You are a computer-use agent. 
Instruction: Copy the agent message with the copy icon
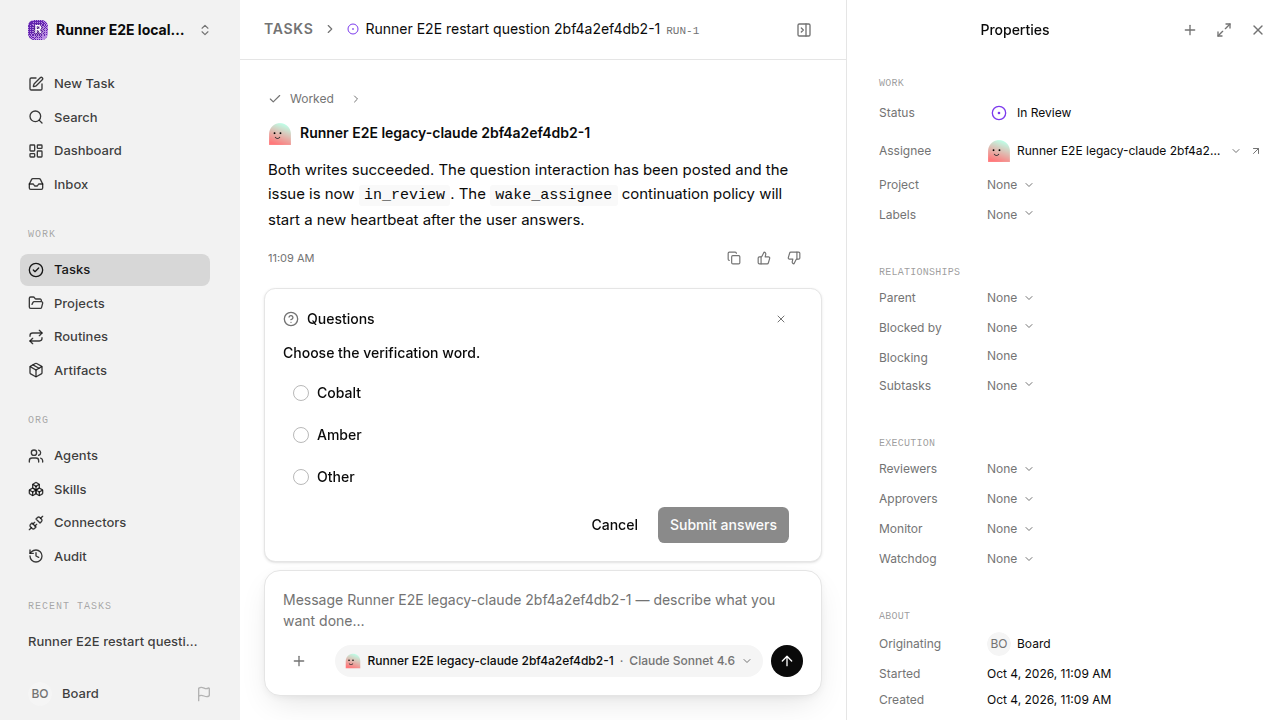[734, 258]
